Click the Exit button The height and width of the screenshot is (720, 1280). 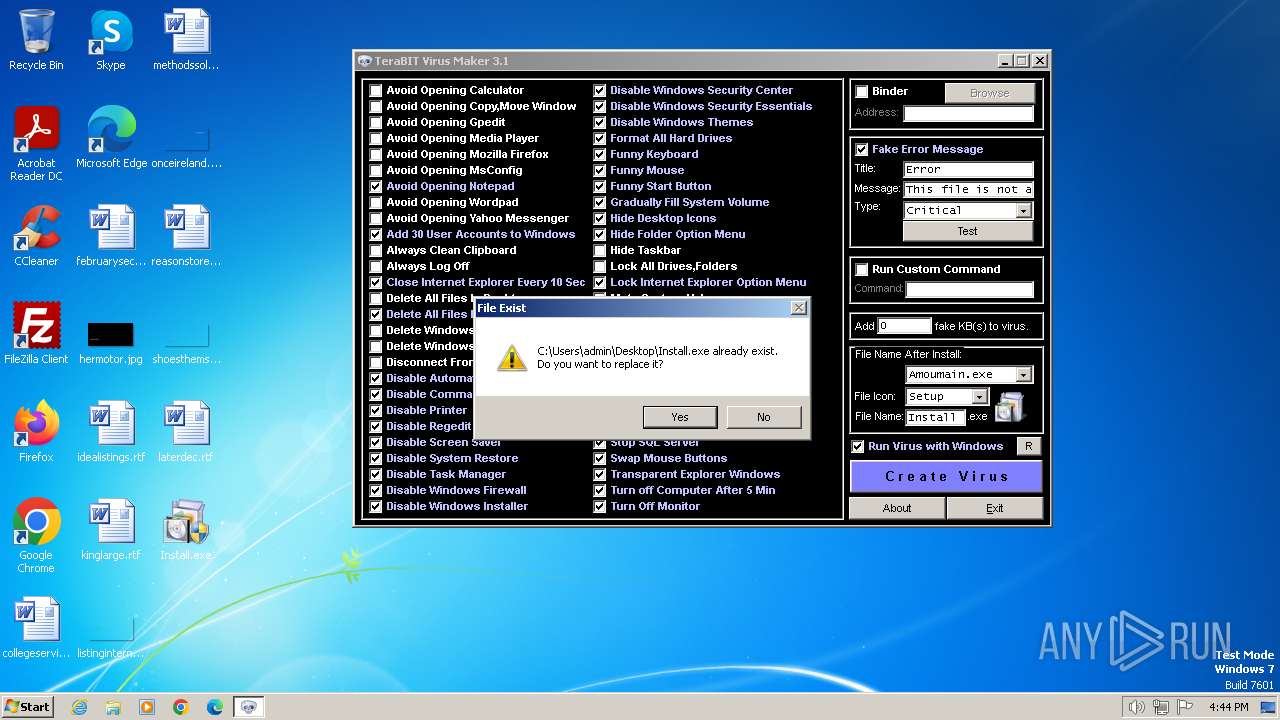pos(995,508)
